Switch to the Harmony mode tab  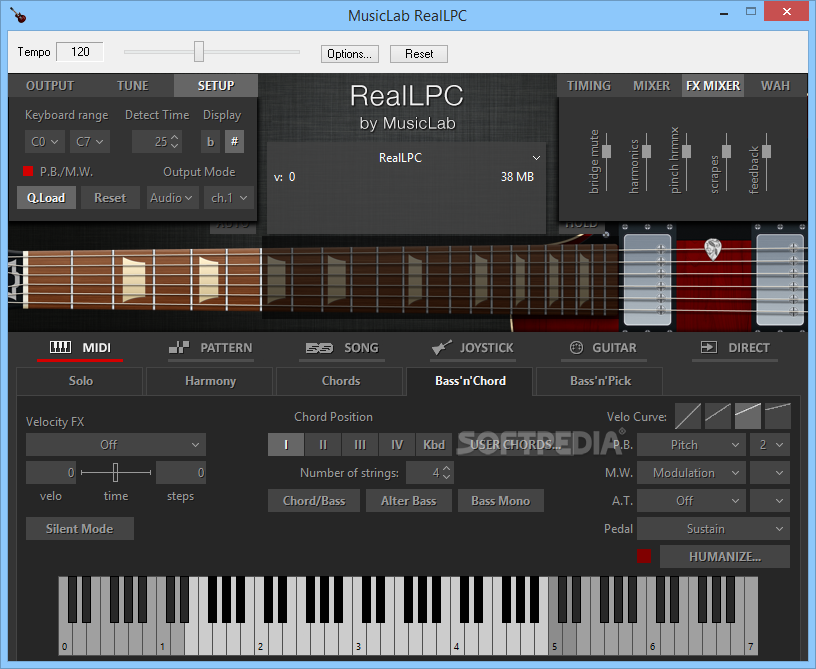pos(210,381)
